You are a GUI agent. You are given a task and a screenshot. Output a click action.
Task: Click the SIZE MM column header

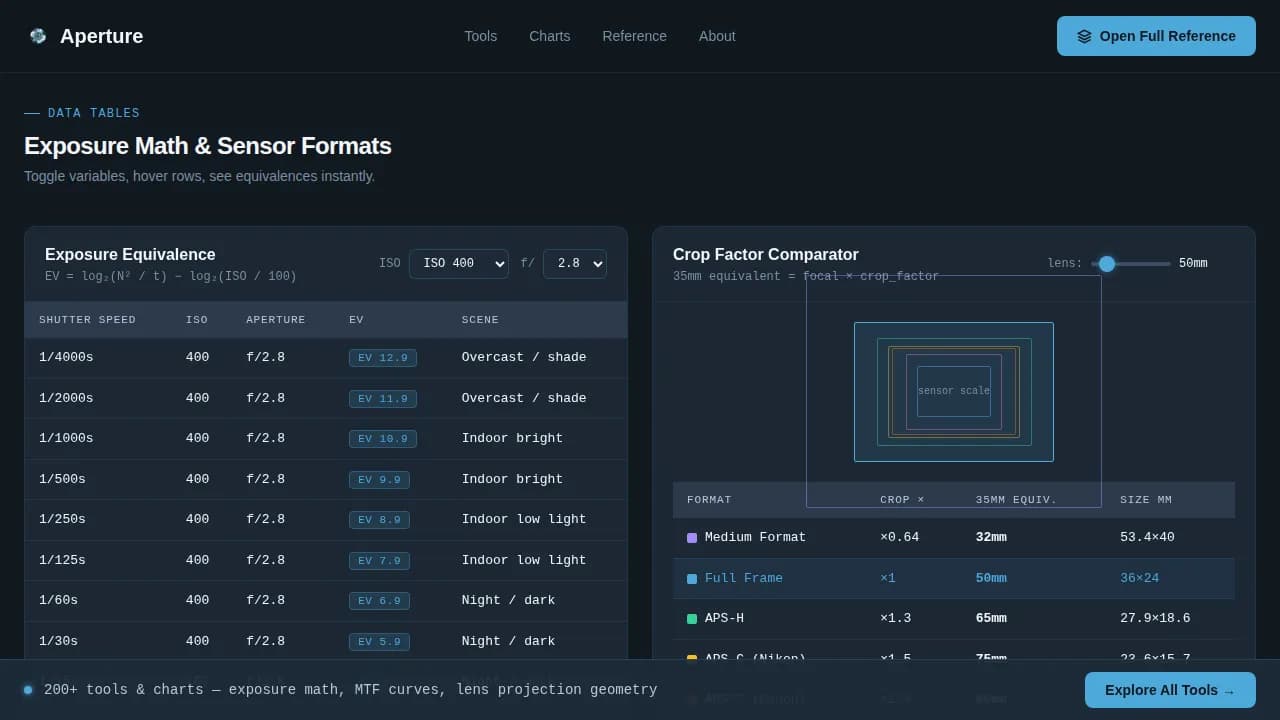(x=1146, y=500)
